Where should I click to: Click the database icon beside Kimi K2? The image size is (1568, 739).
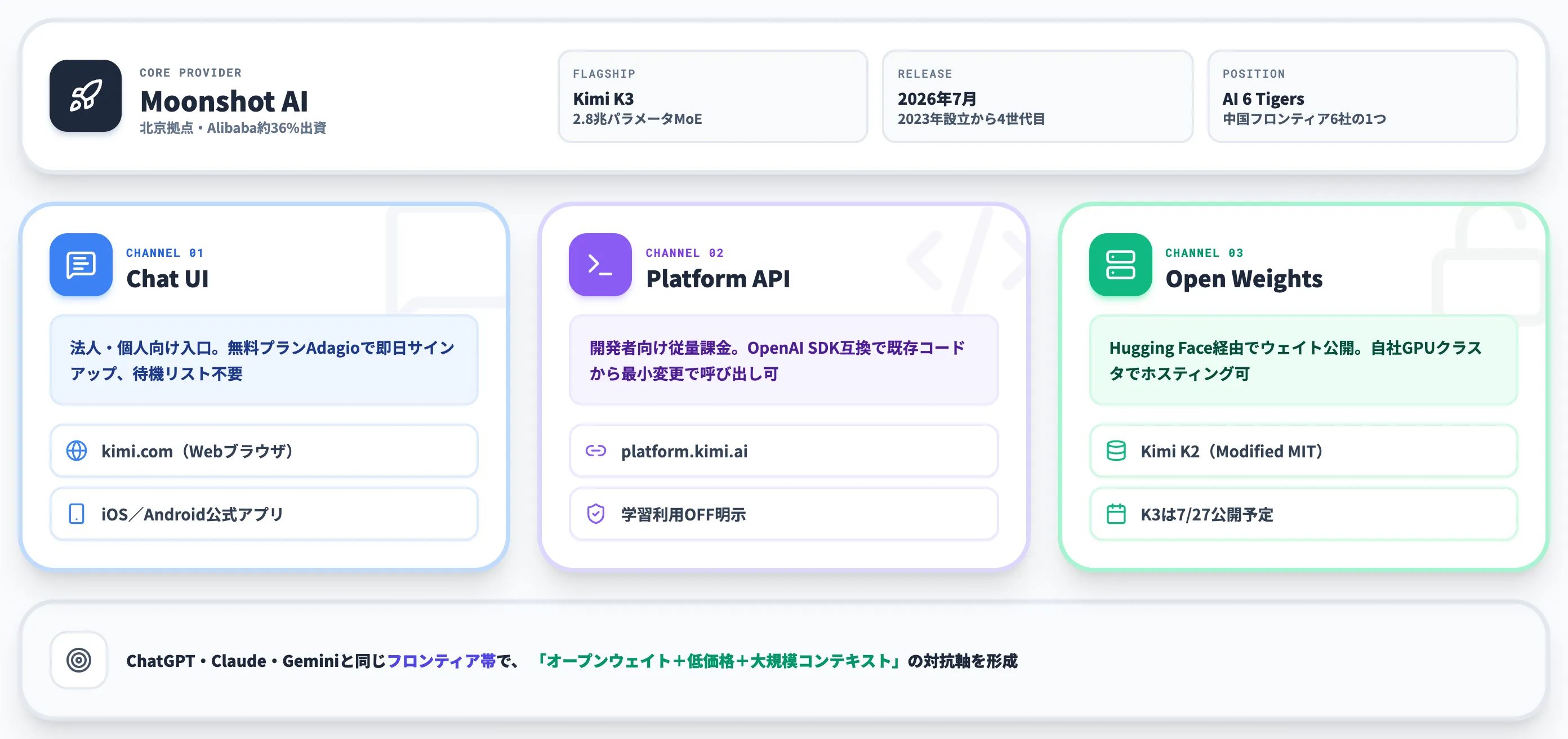(x=1116, y=451)
